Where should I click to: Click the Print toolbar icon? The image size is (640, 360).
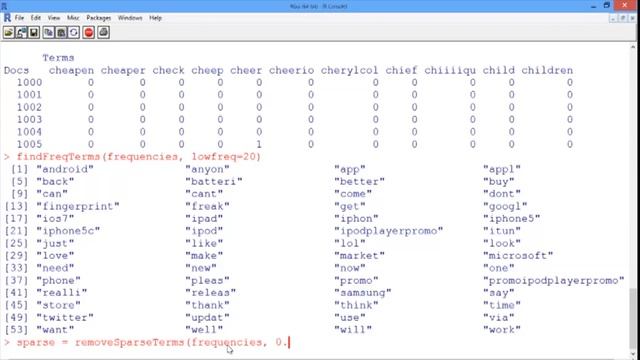(x=103, y=33)
